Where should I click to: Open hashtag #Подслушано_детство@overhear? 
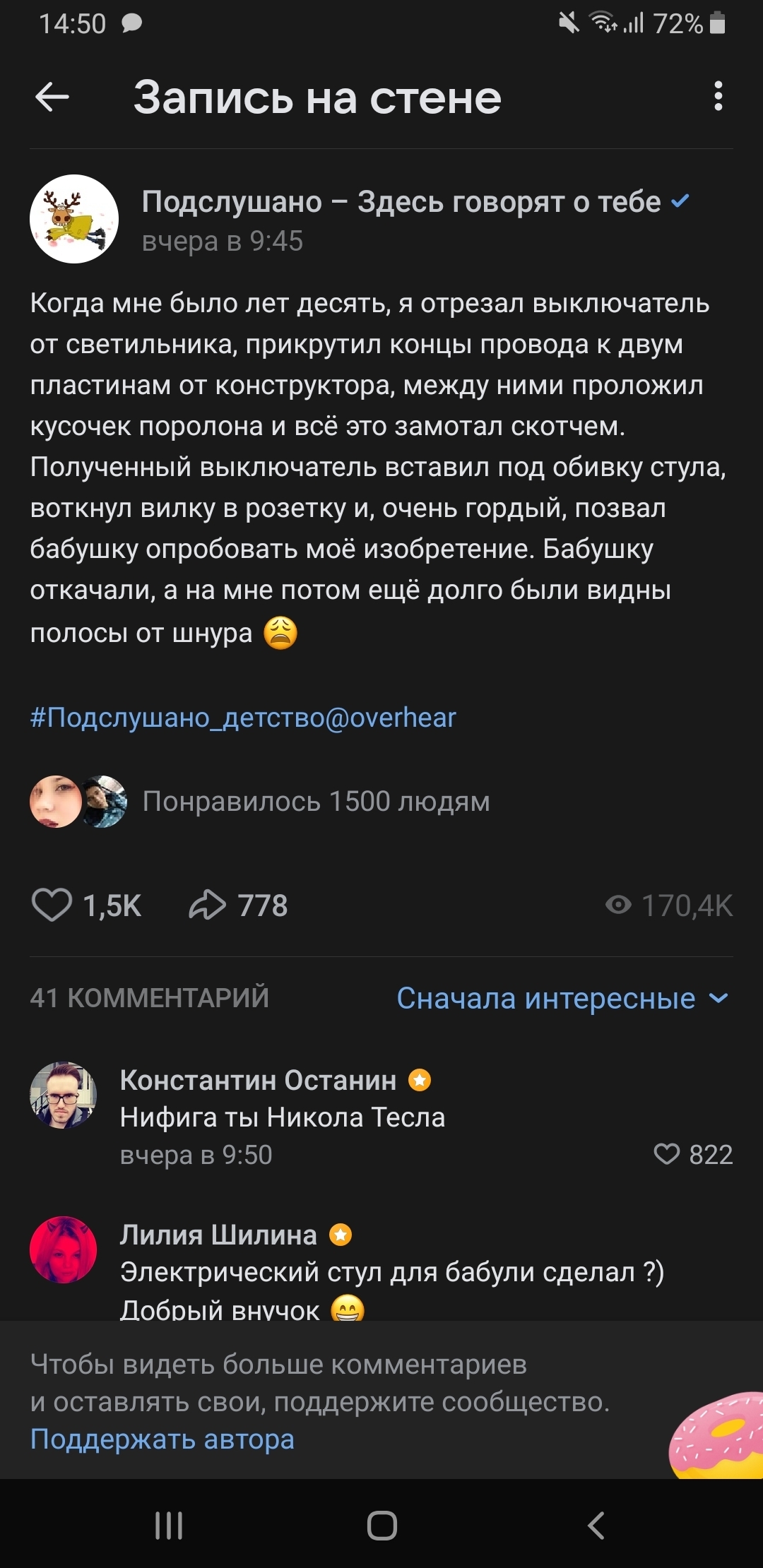coord(243,718)
